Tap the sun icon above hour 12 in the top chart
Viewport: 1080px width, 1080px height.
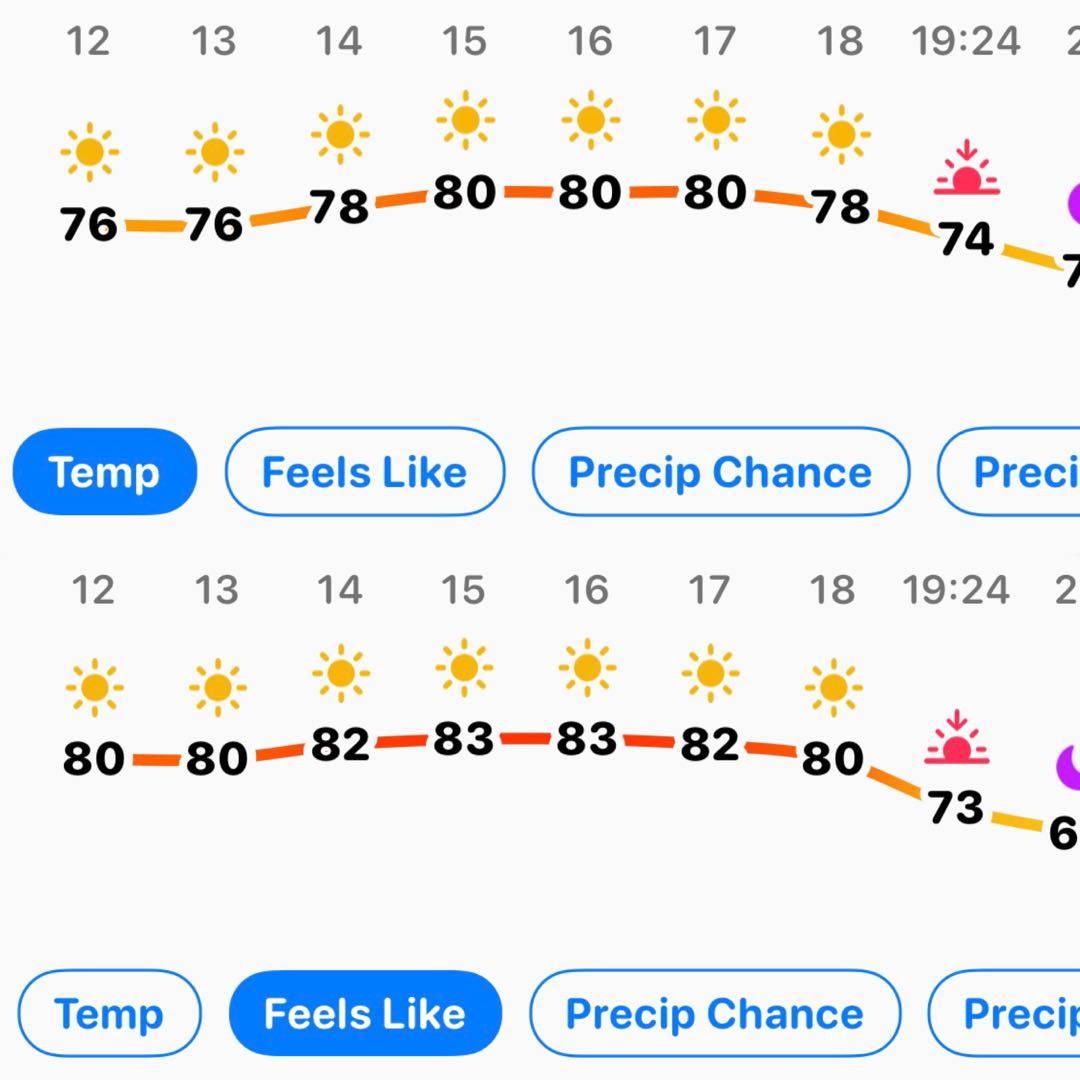click(90, 152)
